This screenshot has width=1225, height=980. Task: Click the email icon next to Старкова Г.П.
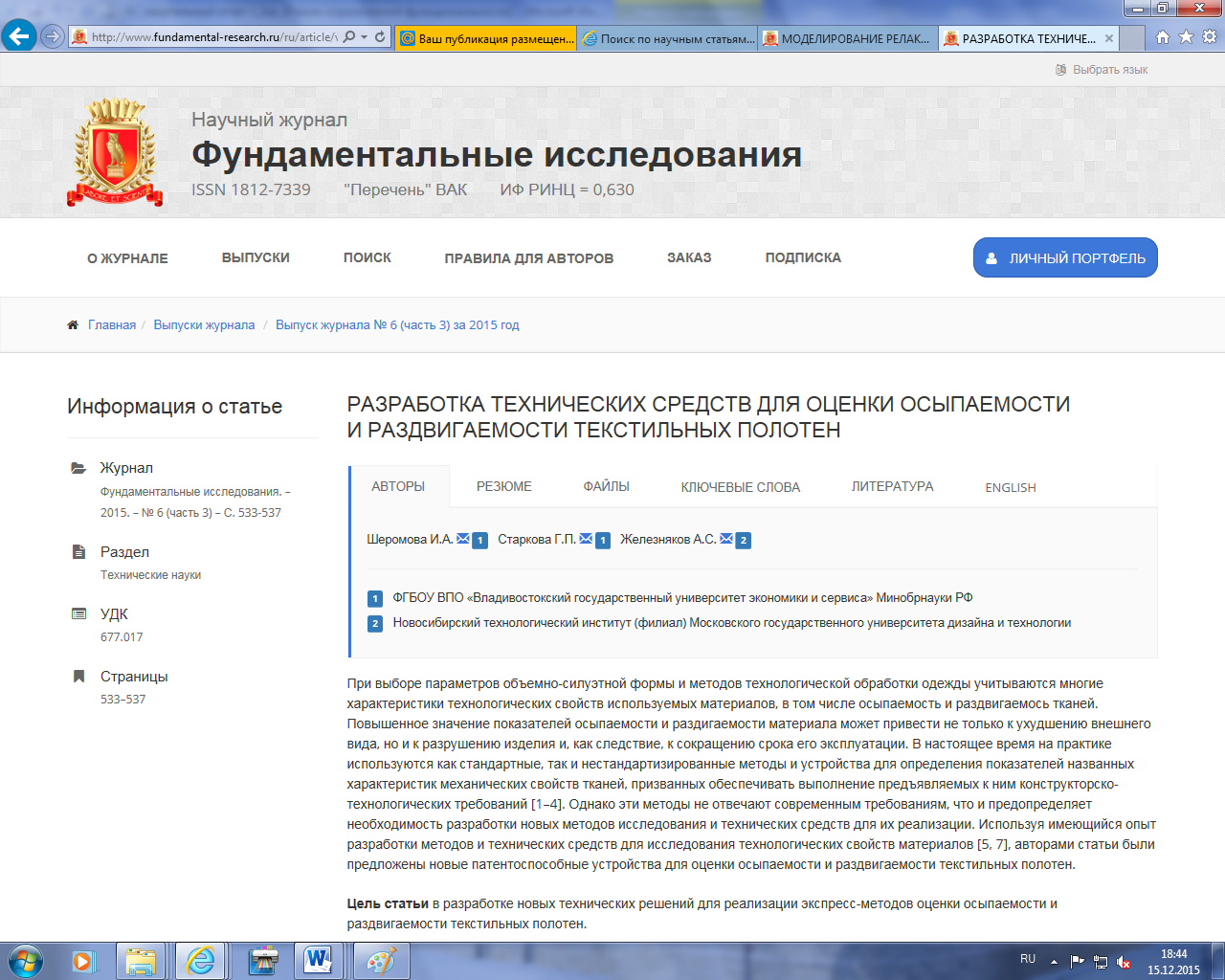[586, 539]
